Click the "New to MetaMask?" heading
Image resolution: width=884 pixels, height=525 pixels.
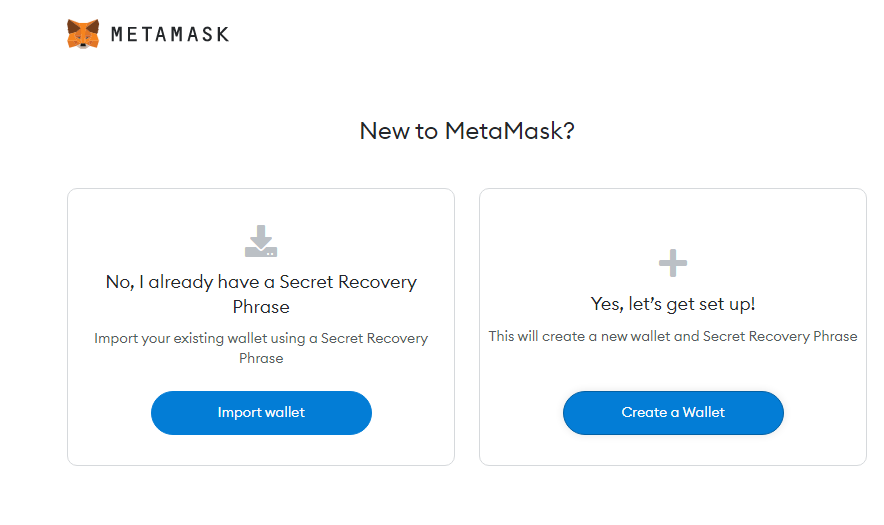[x=467, y=131]
